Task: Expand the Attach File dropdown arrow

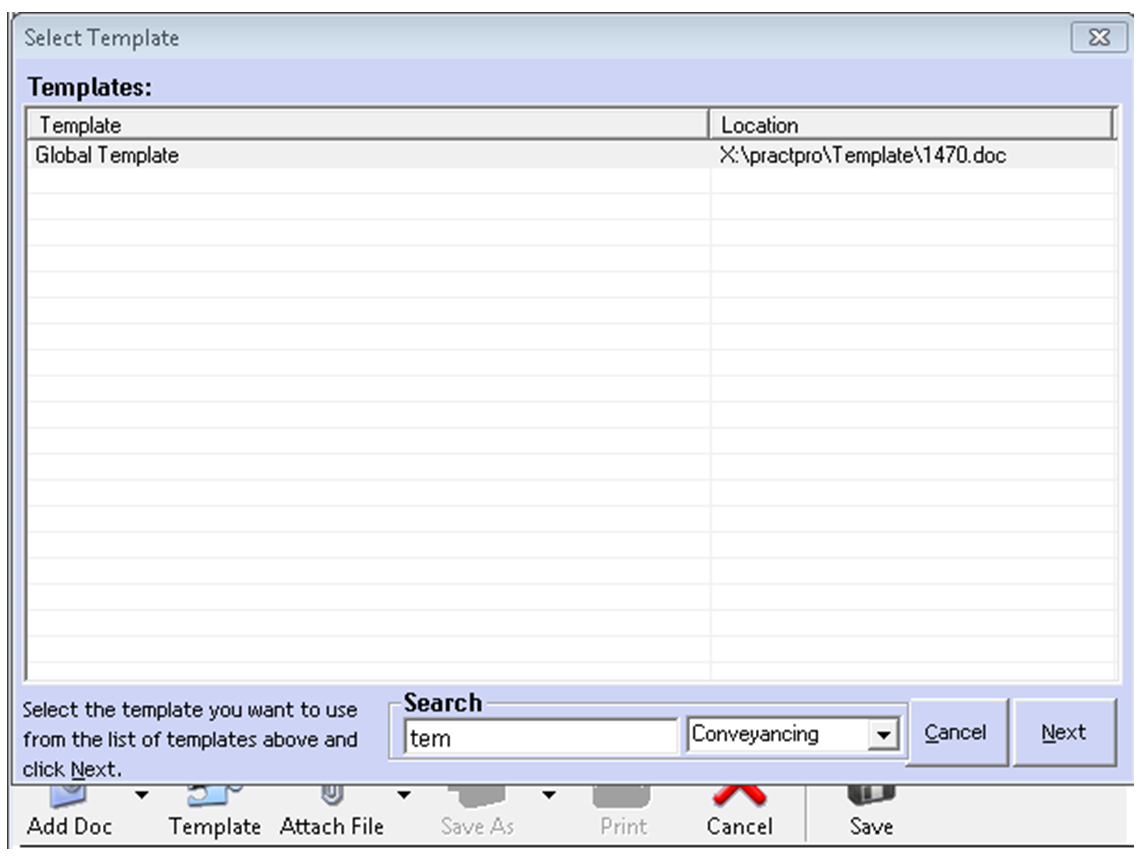Action: 404,796
